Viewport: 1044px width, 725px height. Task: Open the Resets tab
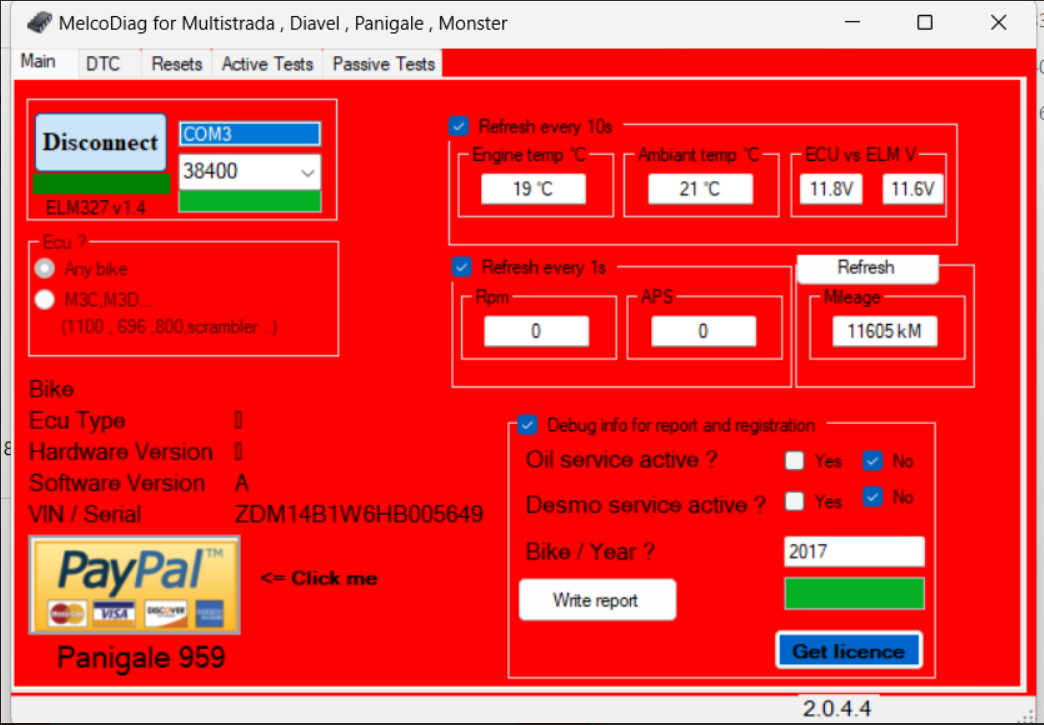click(x=176, y=64)
